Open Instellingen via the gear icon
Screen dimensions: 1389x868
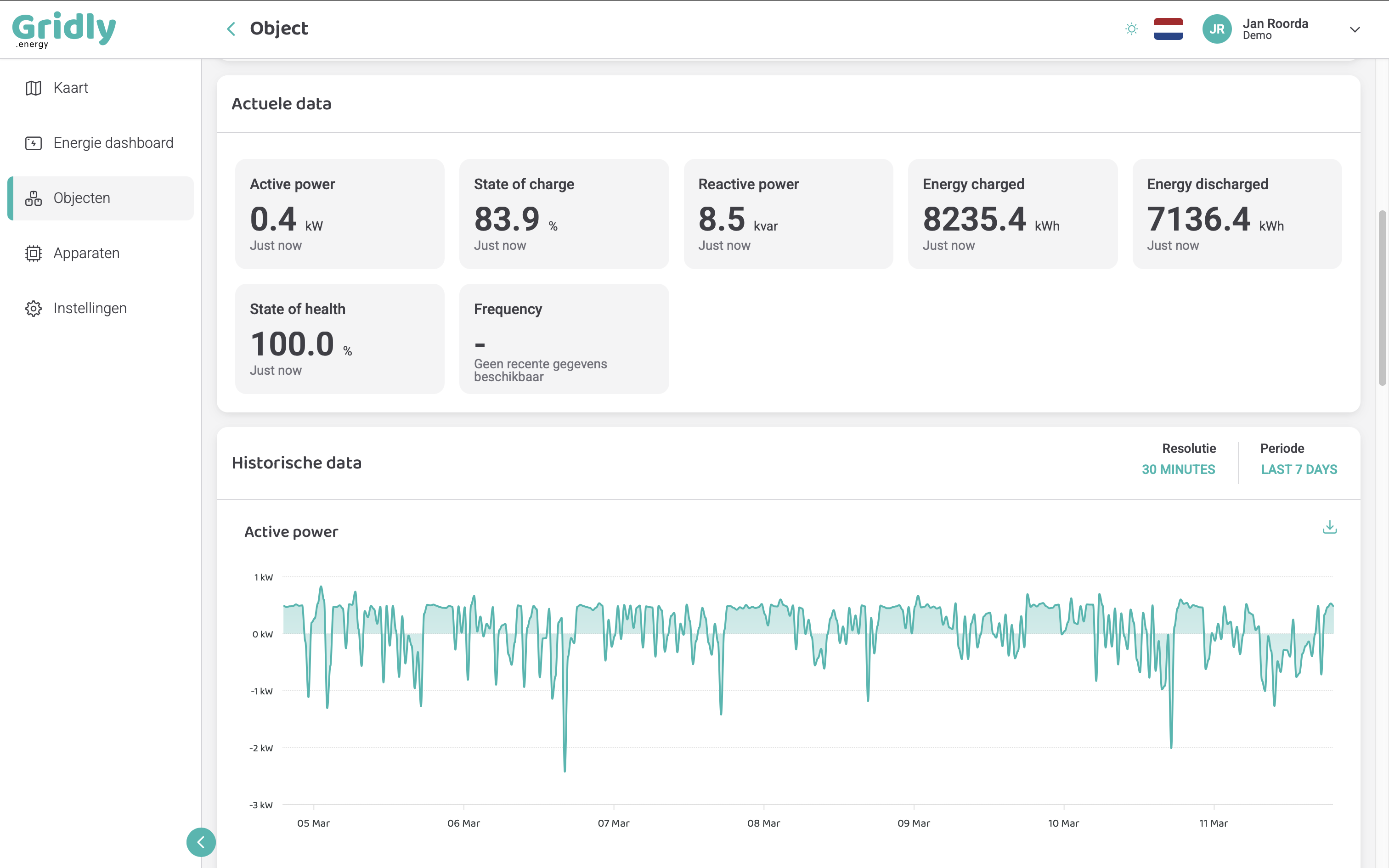[x=33, y=308]
